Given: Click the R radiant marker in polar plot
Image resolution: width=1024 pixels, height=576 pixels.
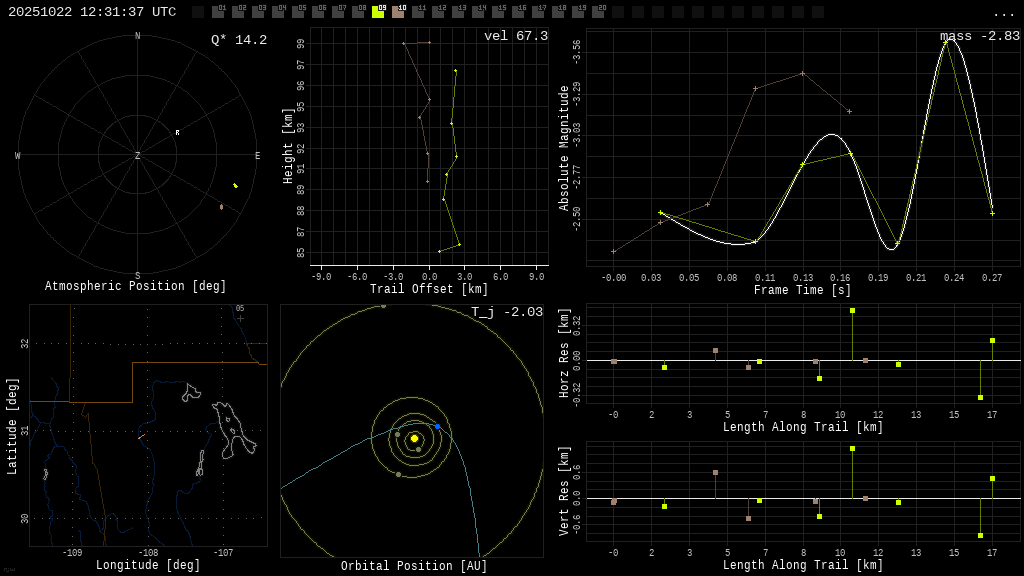Looking at the screenshot, I should pyautogui.click(x=178, y=132).
